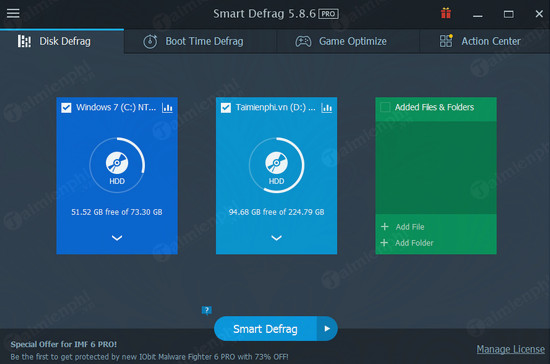Uncheck the Taimienphi.vn (D:) drive checkbox

226,108
